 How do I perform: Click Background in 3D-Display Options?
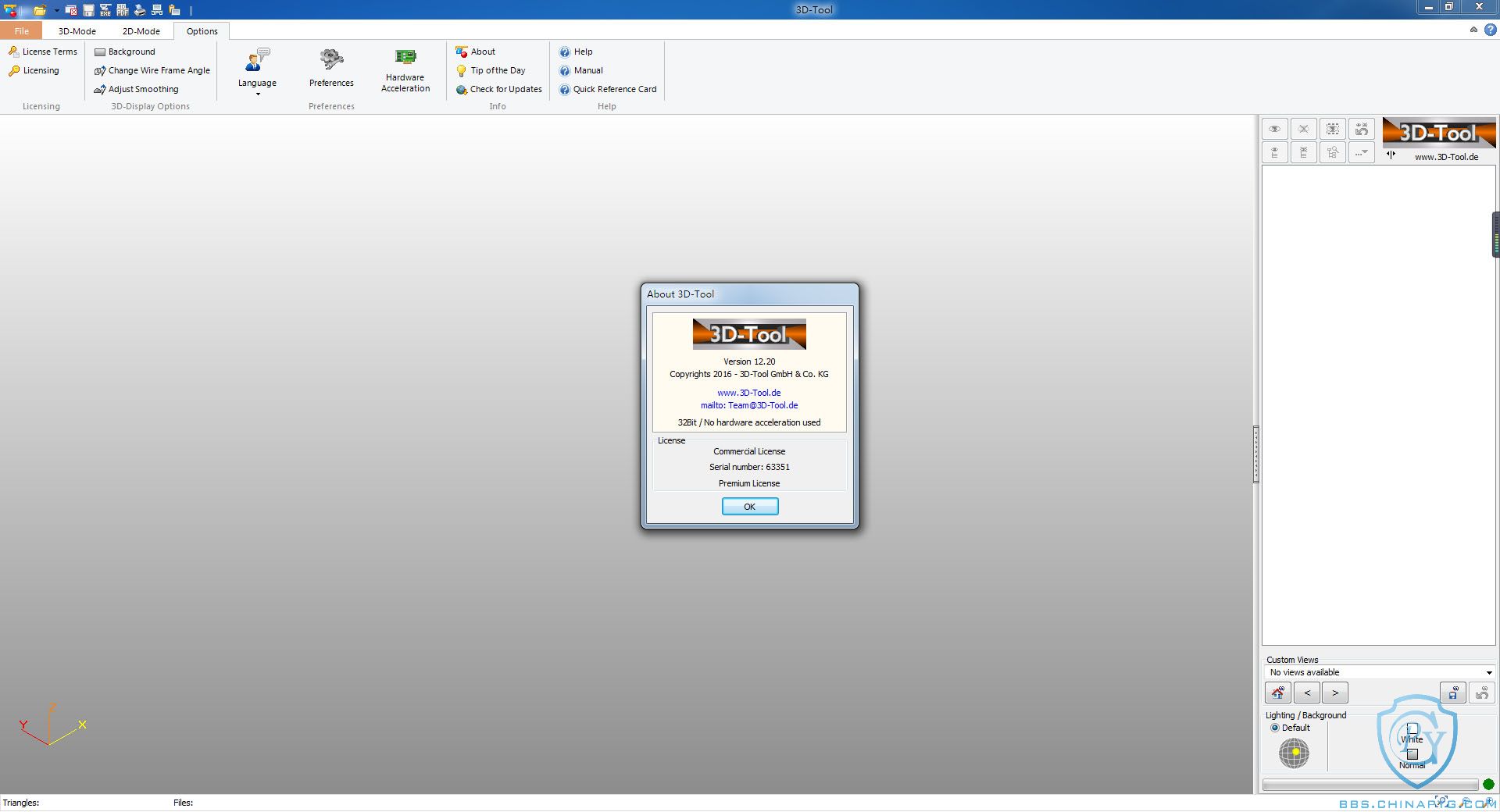click(x=125, y=52)
